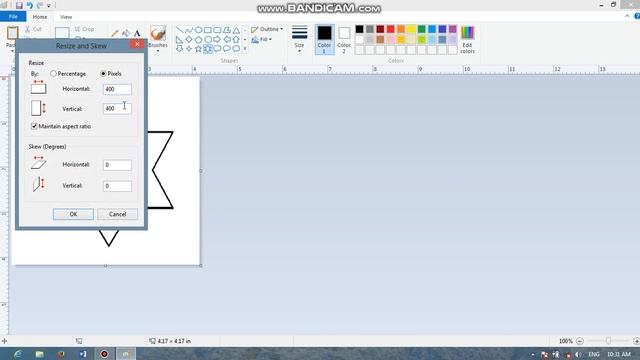Click the Crop button
The width and height of the screenshot is (640, 360).
[84, 29]
